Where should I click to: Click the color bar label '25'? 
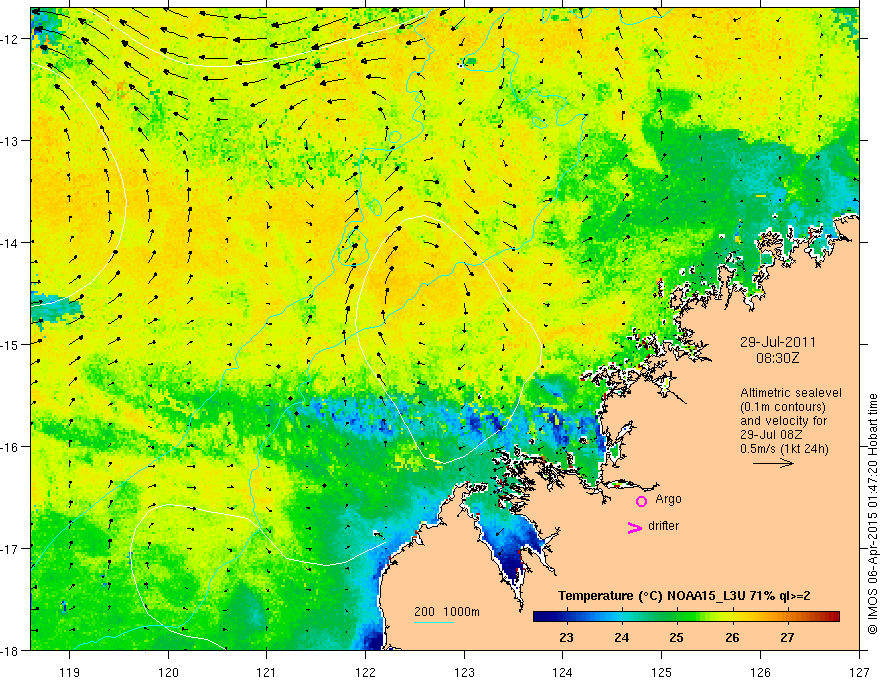coord(676,637)
